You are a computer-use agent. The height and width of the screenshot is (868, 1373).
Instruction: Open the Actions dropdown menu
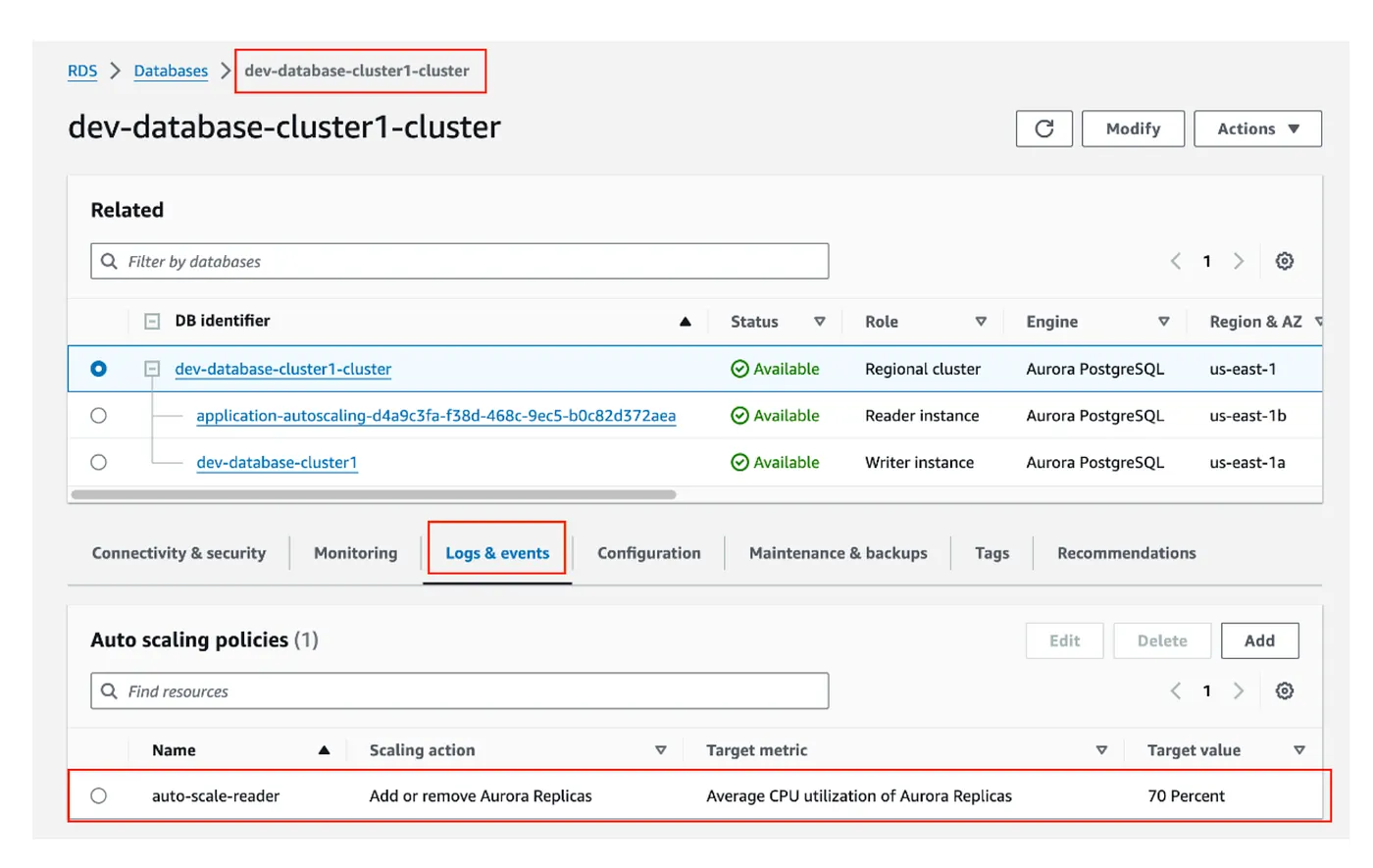(1257, 128)
